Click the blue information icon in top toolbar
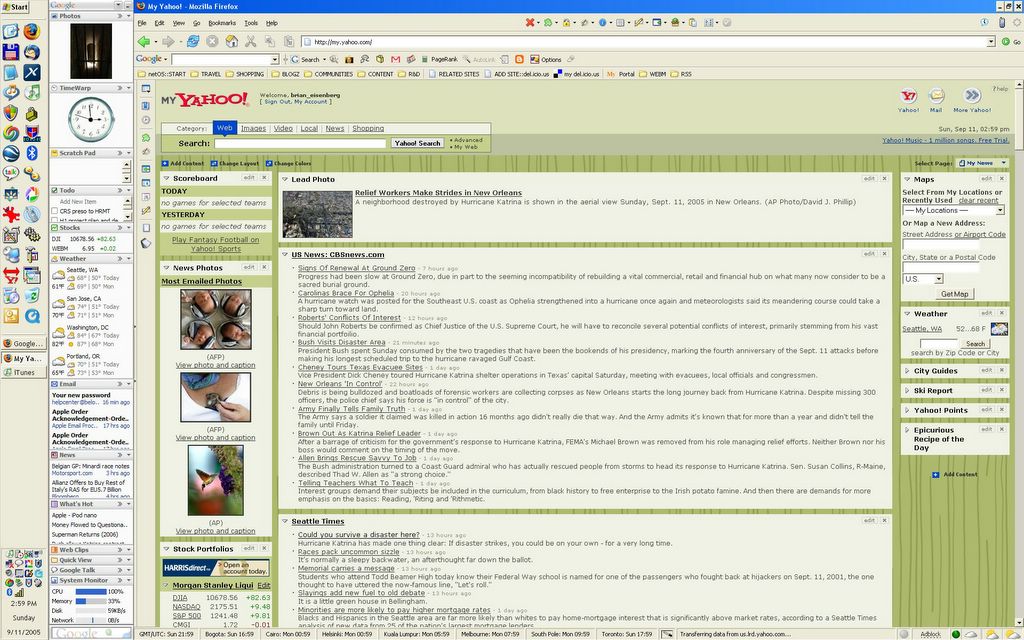Screen dimensions: 1024x640 (602, 23)
